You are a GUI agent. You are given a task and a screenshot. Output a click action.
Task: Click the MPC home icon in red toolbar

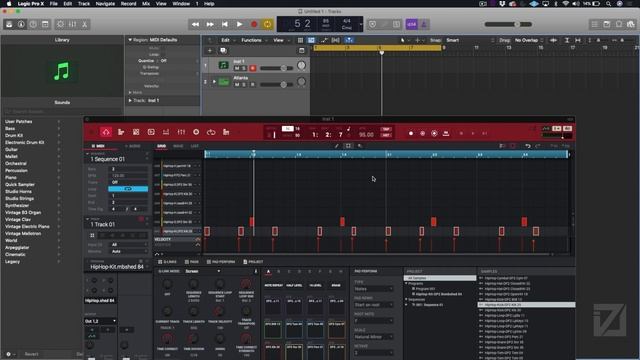[106, 132]
